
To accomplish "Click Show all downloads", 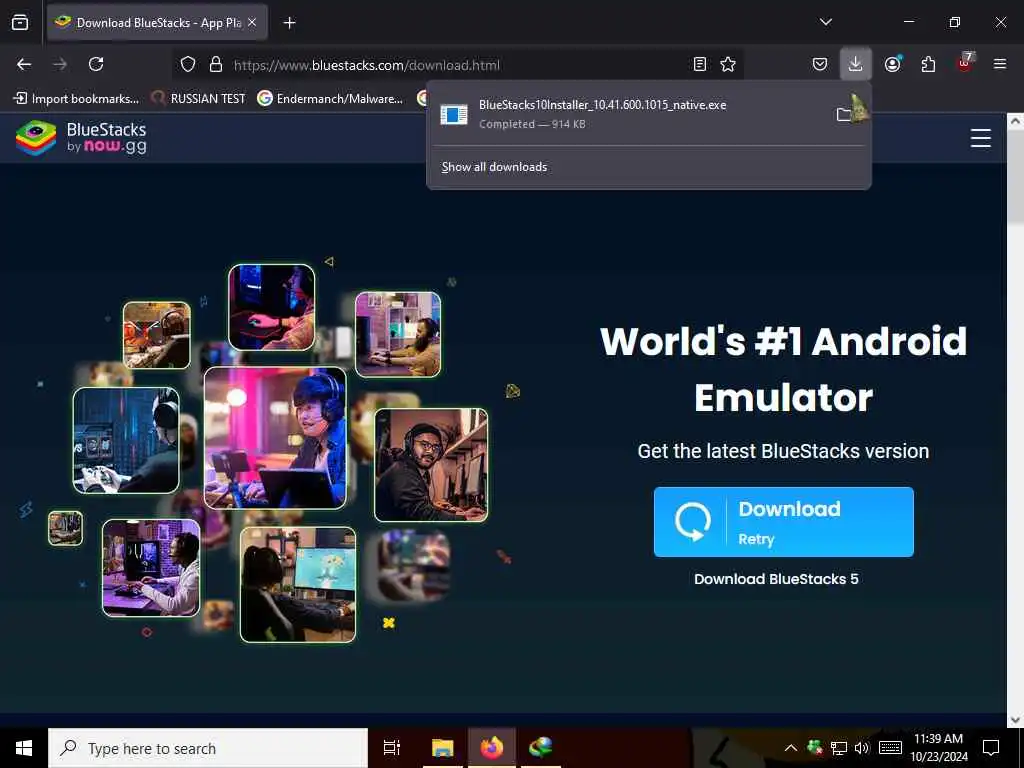I will pos(494,167).
